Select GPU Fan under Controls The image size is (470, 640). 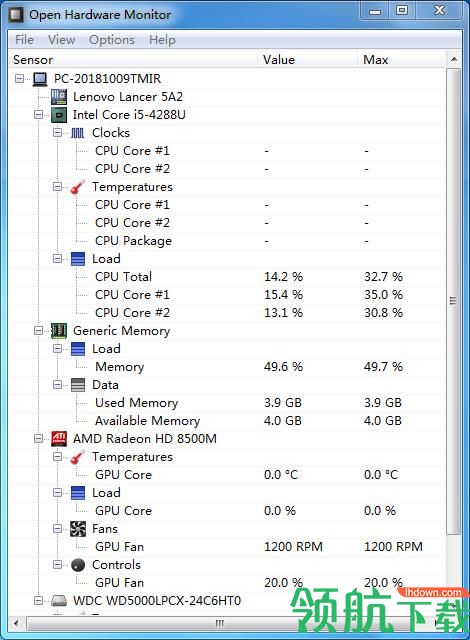click(227, 583)
